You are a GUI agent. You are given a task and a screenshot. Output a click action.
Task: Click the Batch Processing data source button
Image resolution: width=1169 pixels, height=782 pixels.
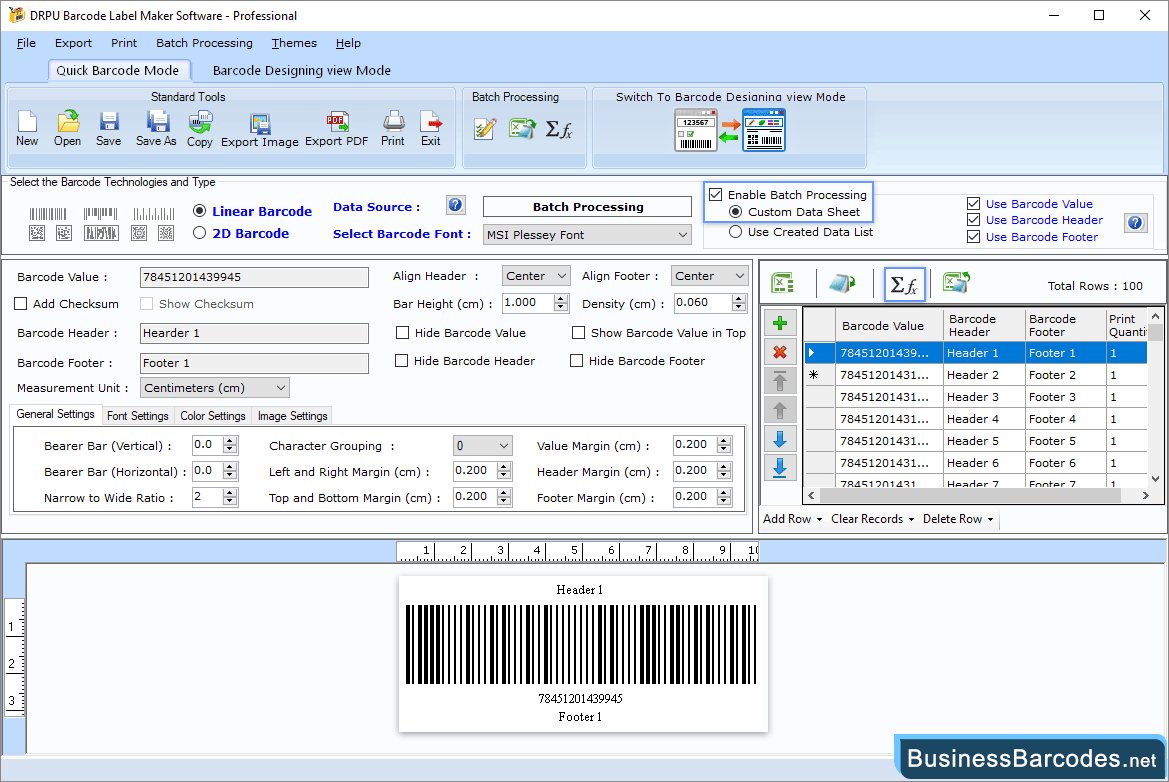point(587,206)
